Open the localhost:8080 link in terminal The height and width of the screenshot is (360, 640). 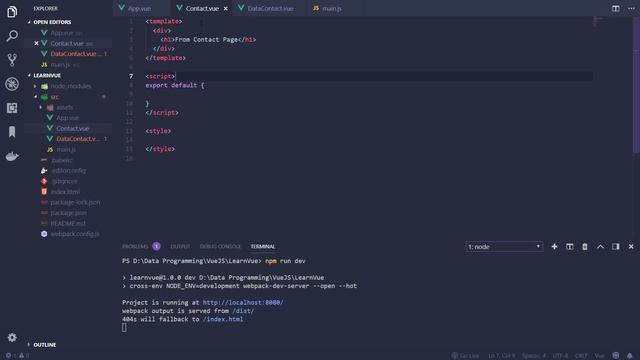243,302
